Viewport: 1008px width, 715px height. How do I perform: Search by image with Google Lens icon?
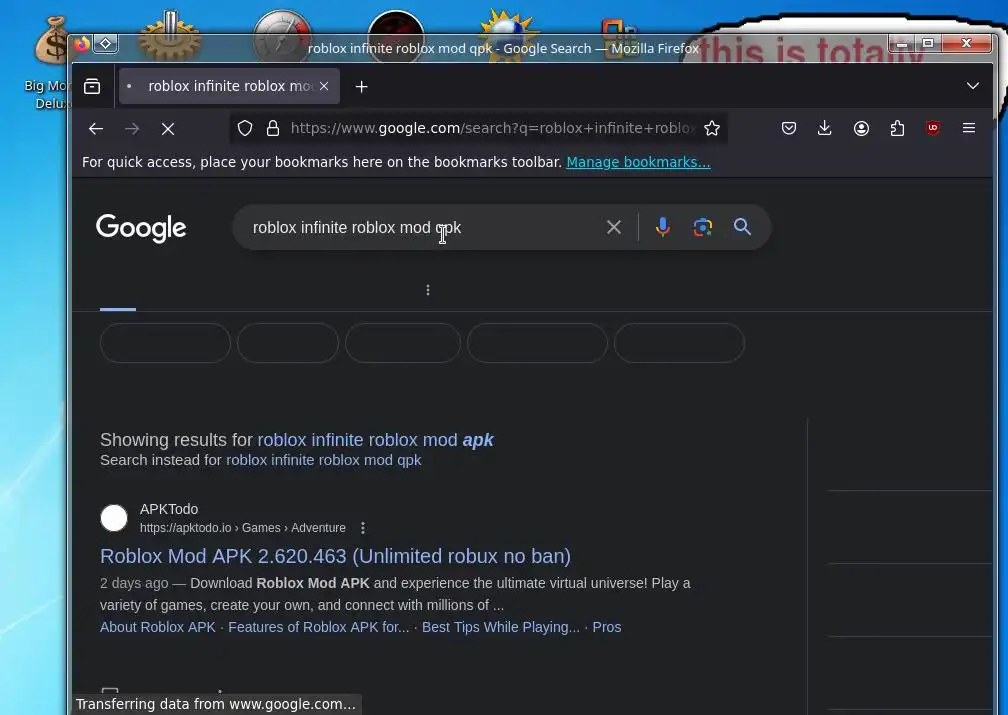pyautogui.click(x=703, y=227)
